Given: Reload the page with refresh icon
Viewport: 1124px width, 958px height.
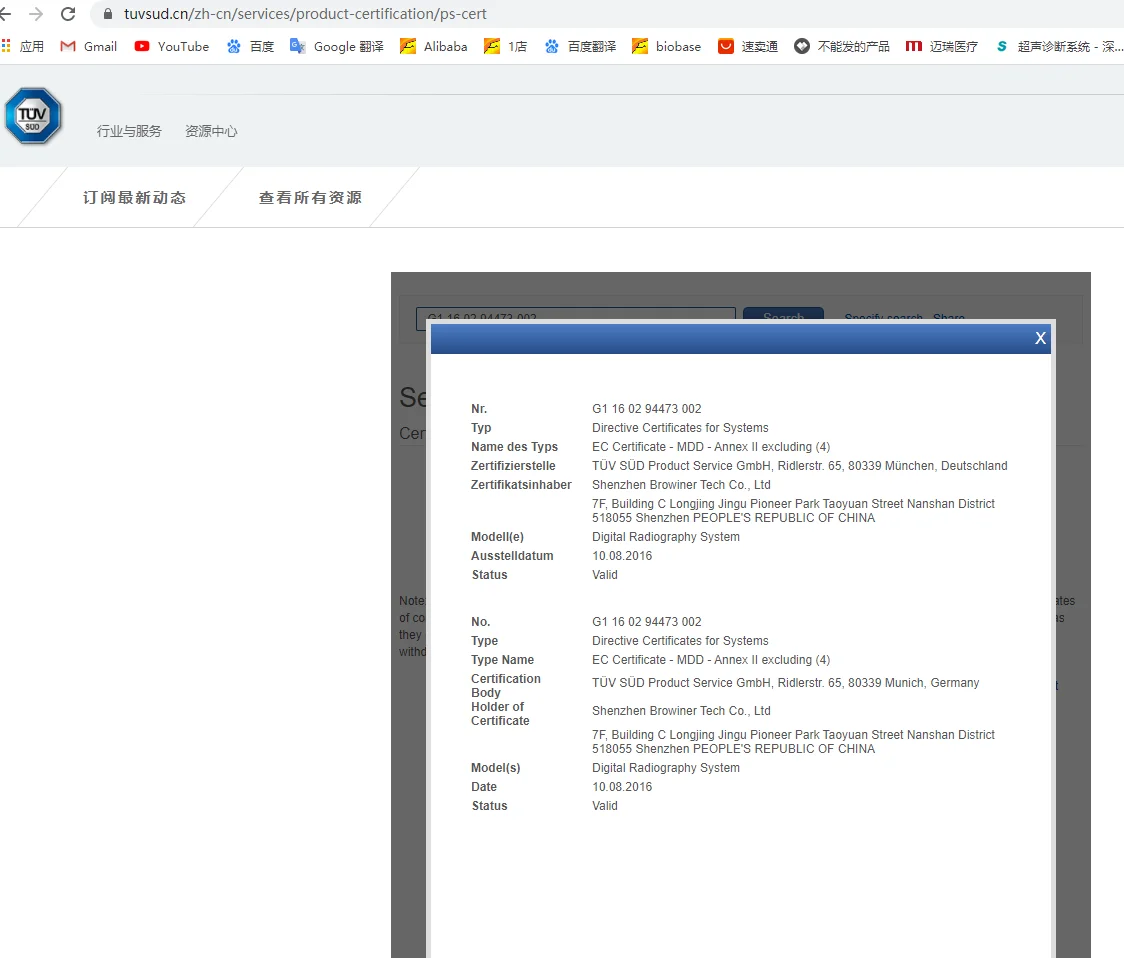Looking at the screenshot, I should [x=68, y=14].
